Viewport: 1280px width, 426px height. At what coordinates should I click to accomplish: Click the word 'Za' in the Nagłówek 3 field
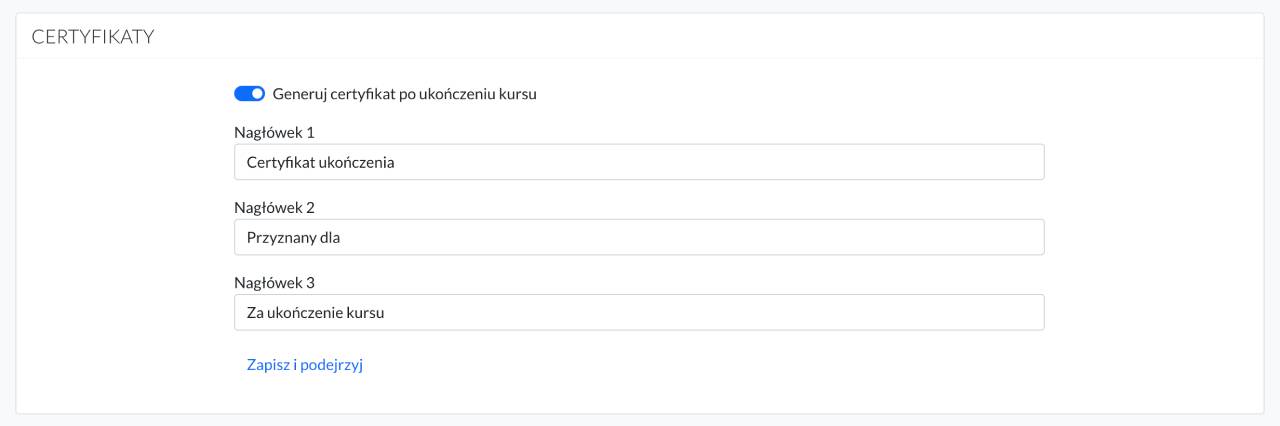(x=255, y=312)
